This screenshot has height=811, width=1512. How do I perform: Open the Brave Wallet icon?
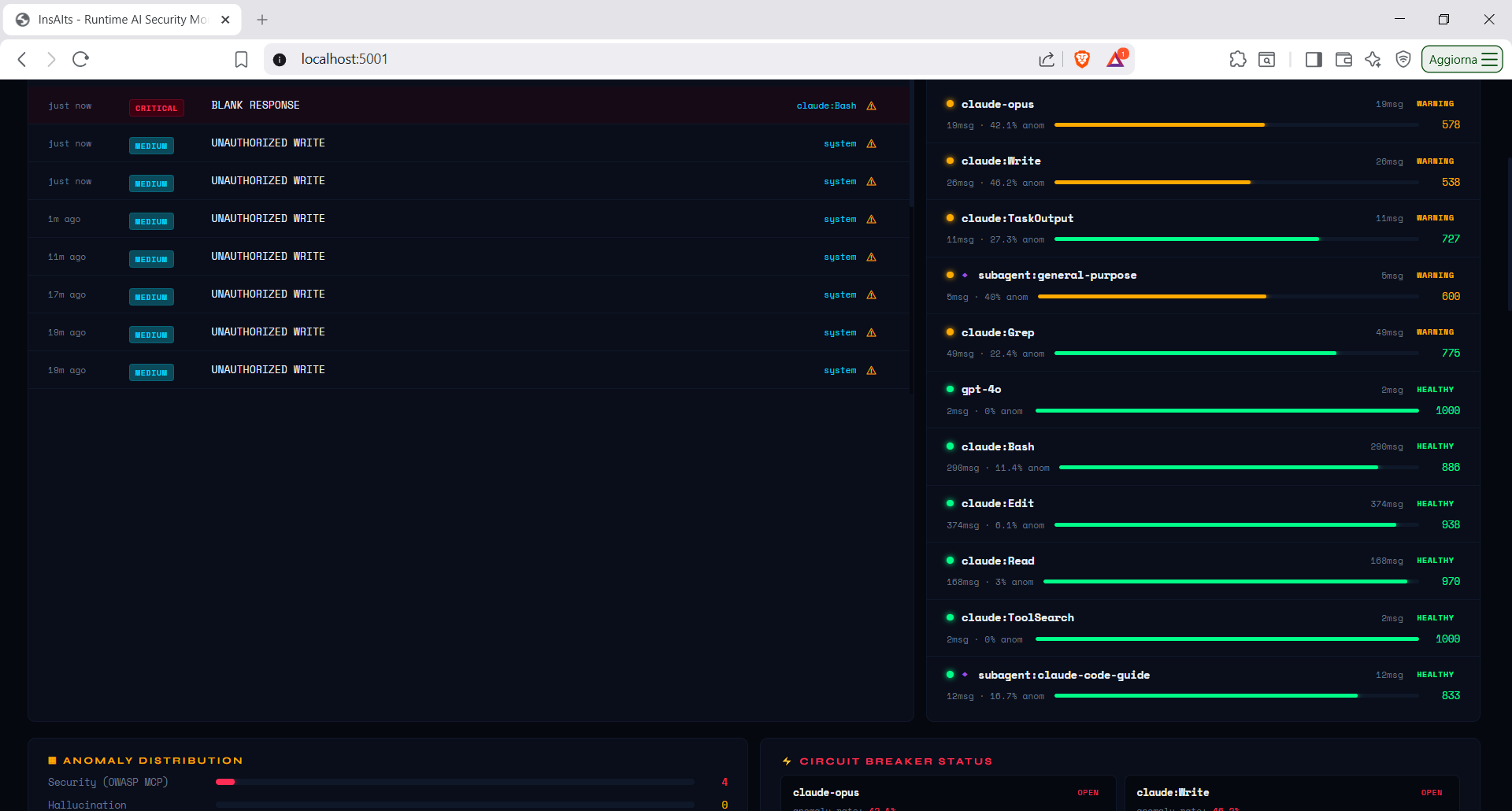[1343, 59]
